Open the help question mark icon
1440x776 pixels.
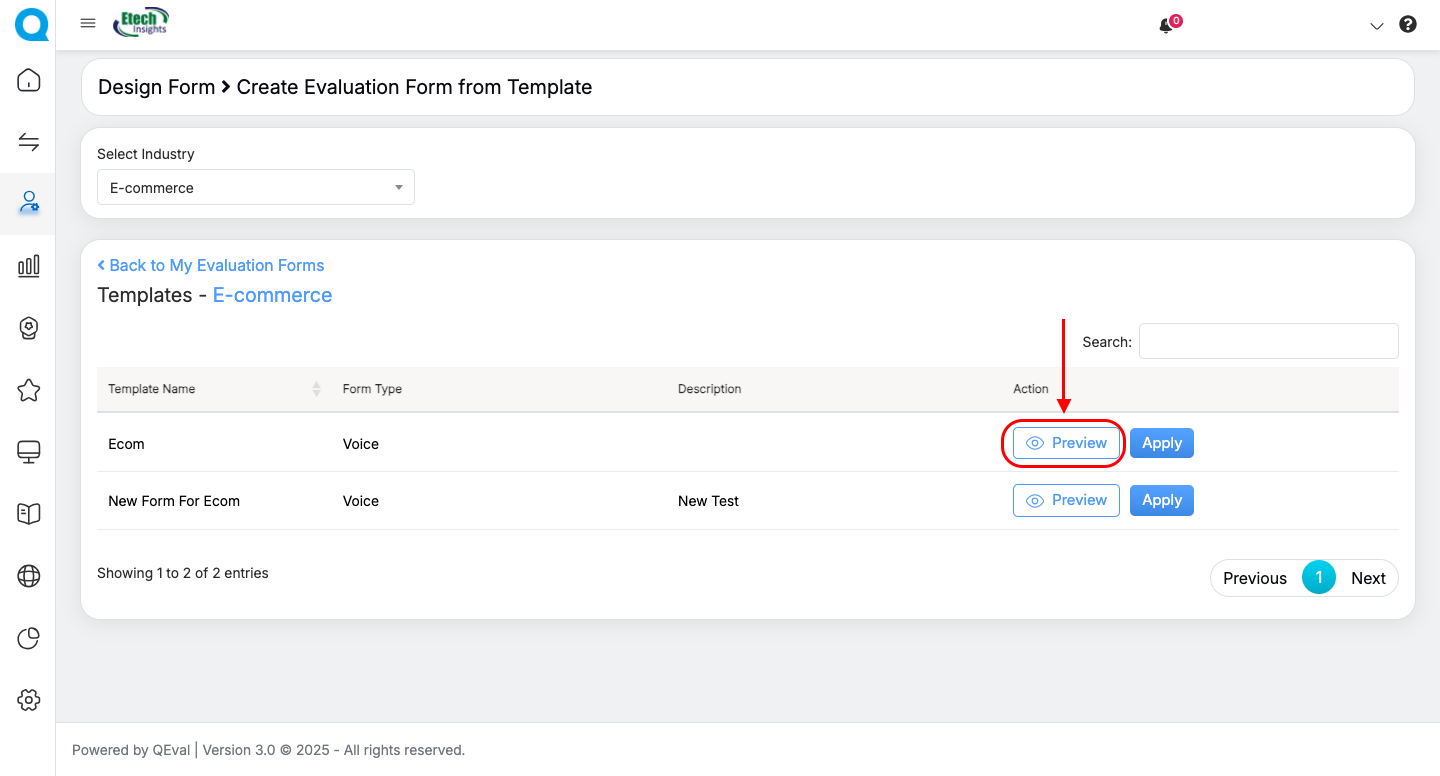(x=1408, y=25)
